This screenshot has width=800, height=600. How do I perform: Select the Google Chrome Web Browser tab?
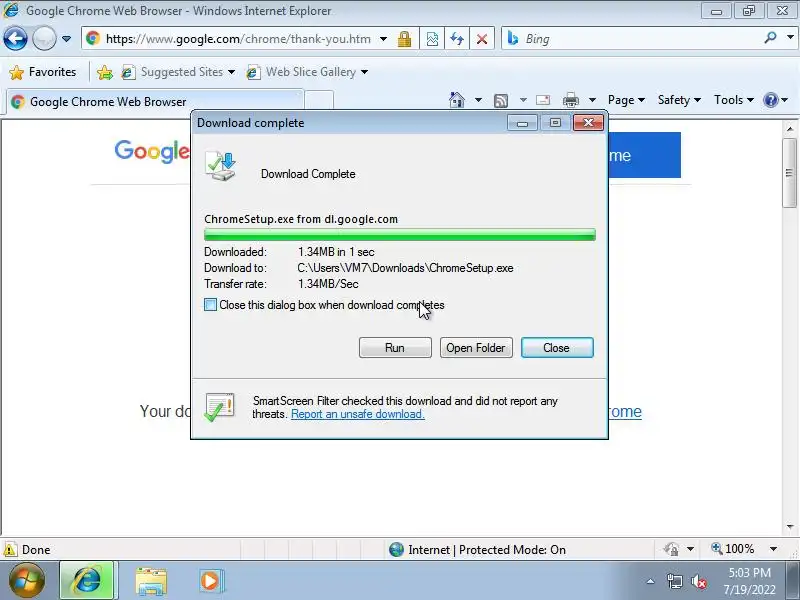point(155,102)
